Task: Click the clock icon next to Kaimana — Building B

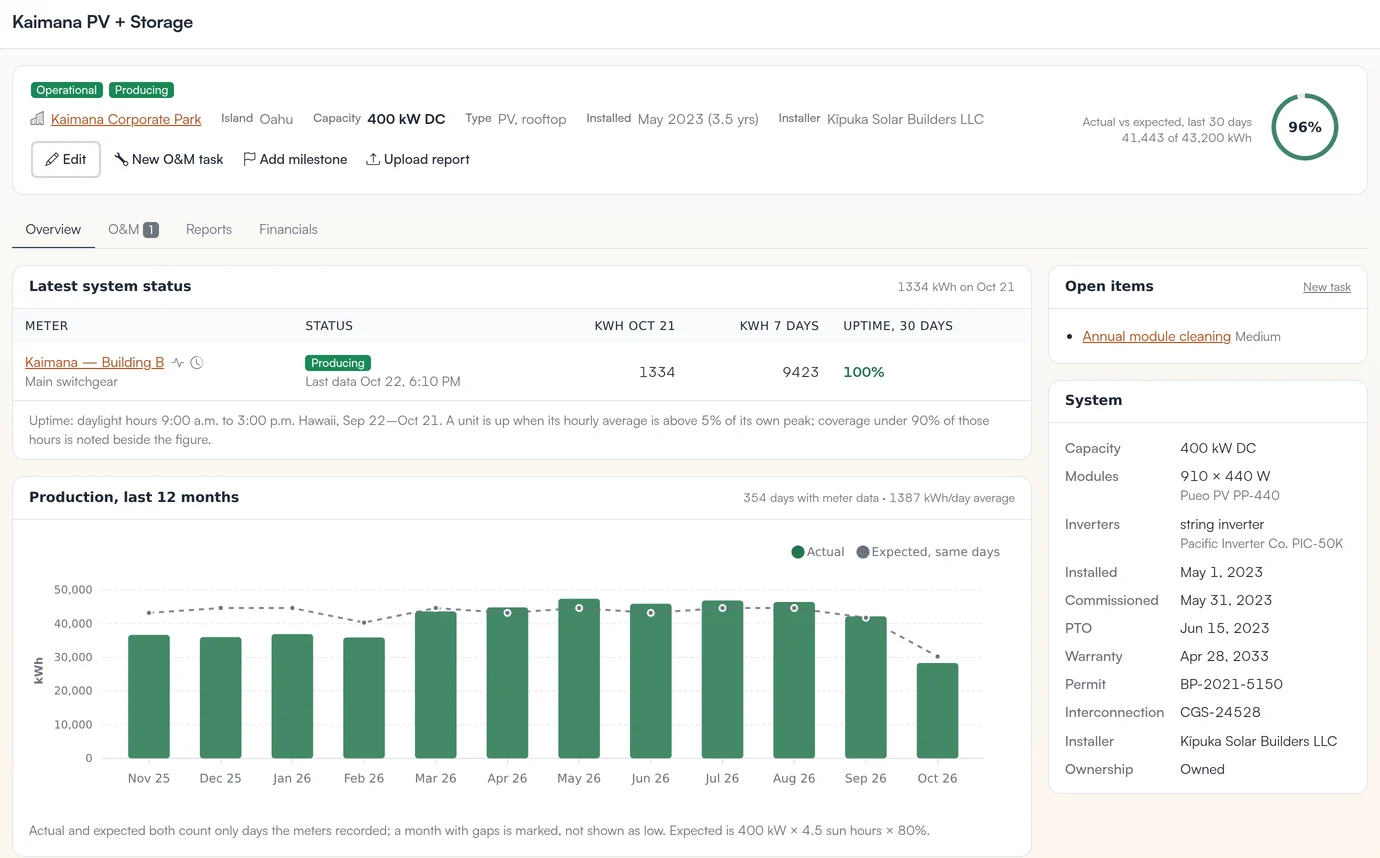Action: [x=197, y=363]
